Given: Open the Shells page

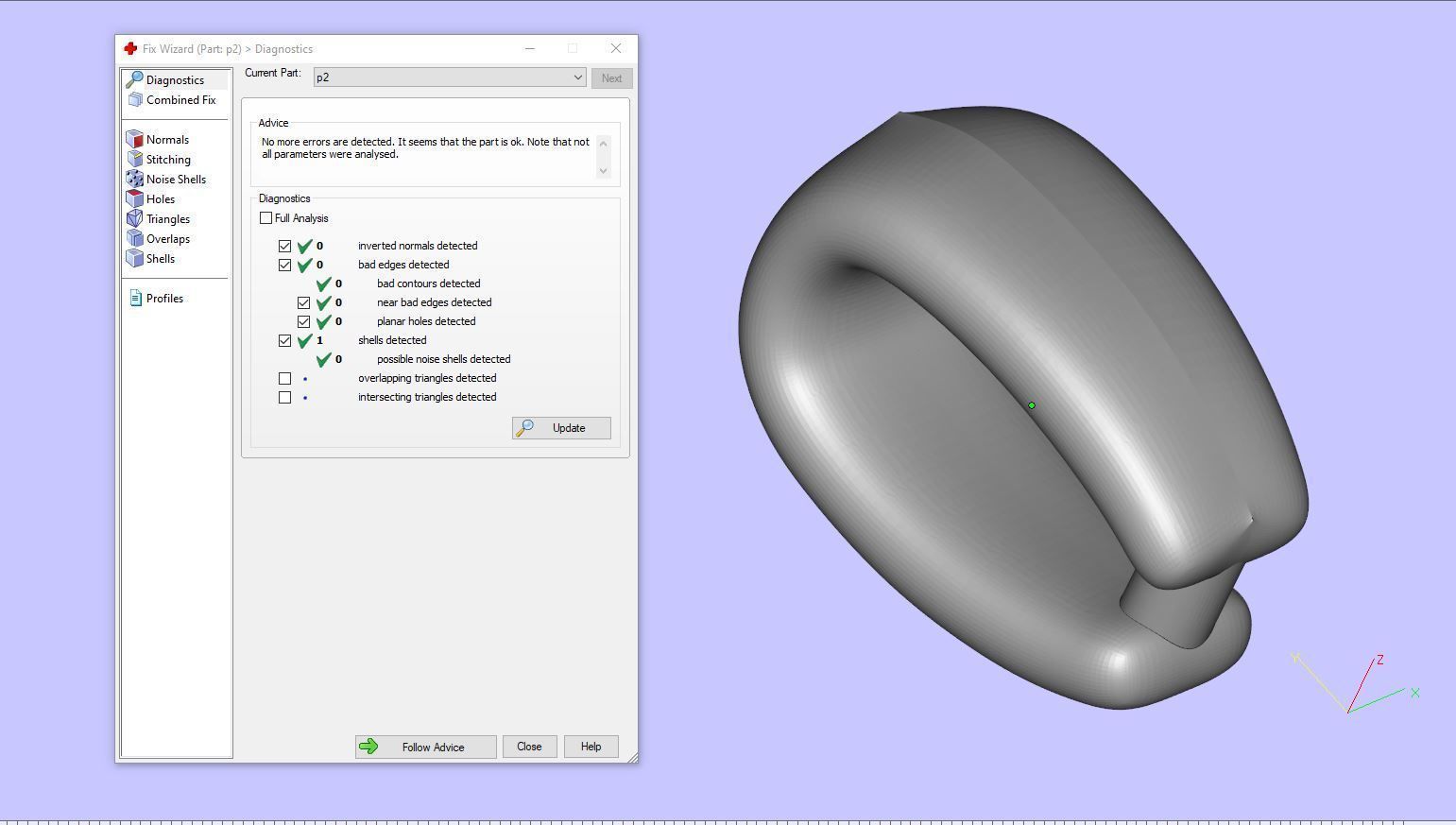Looking at the screenshot, I should [x=160, y=258].
